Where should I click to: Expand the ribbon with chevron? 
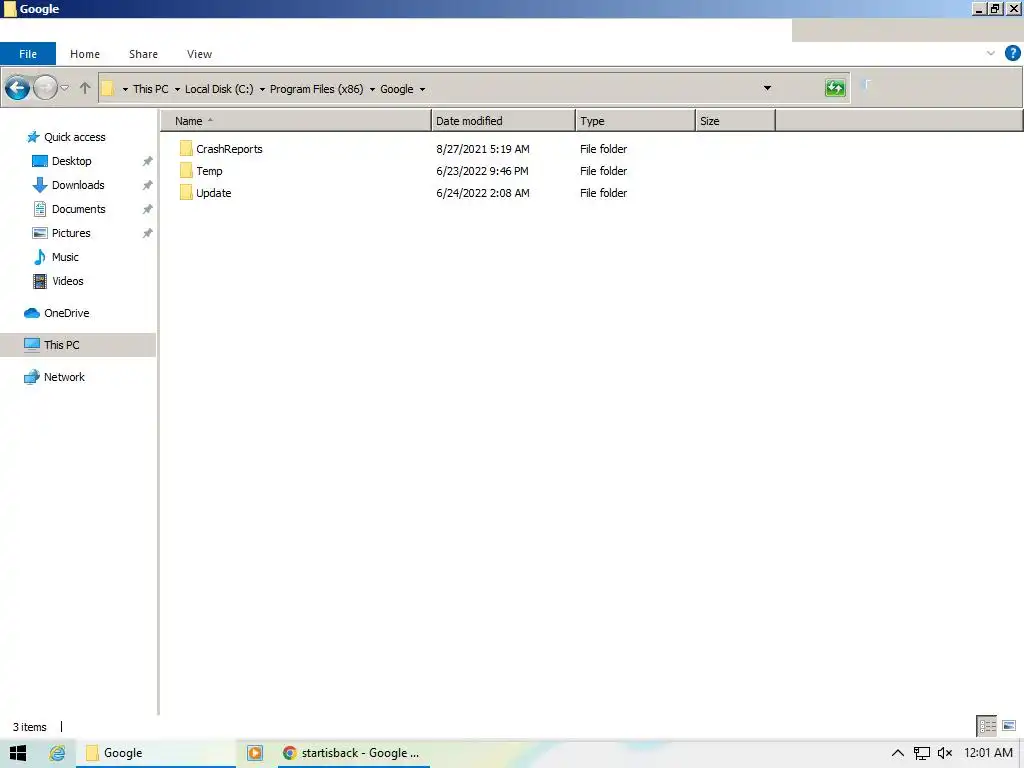991,54
